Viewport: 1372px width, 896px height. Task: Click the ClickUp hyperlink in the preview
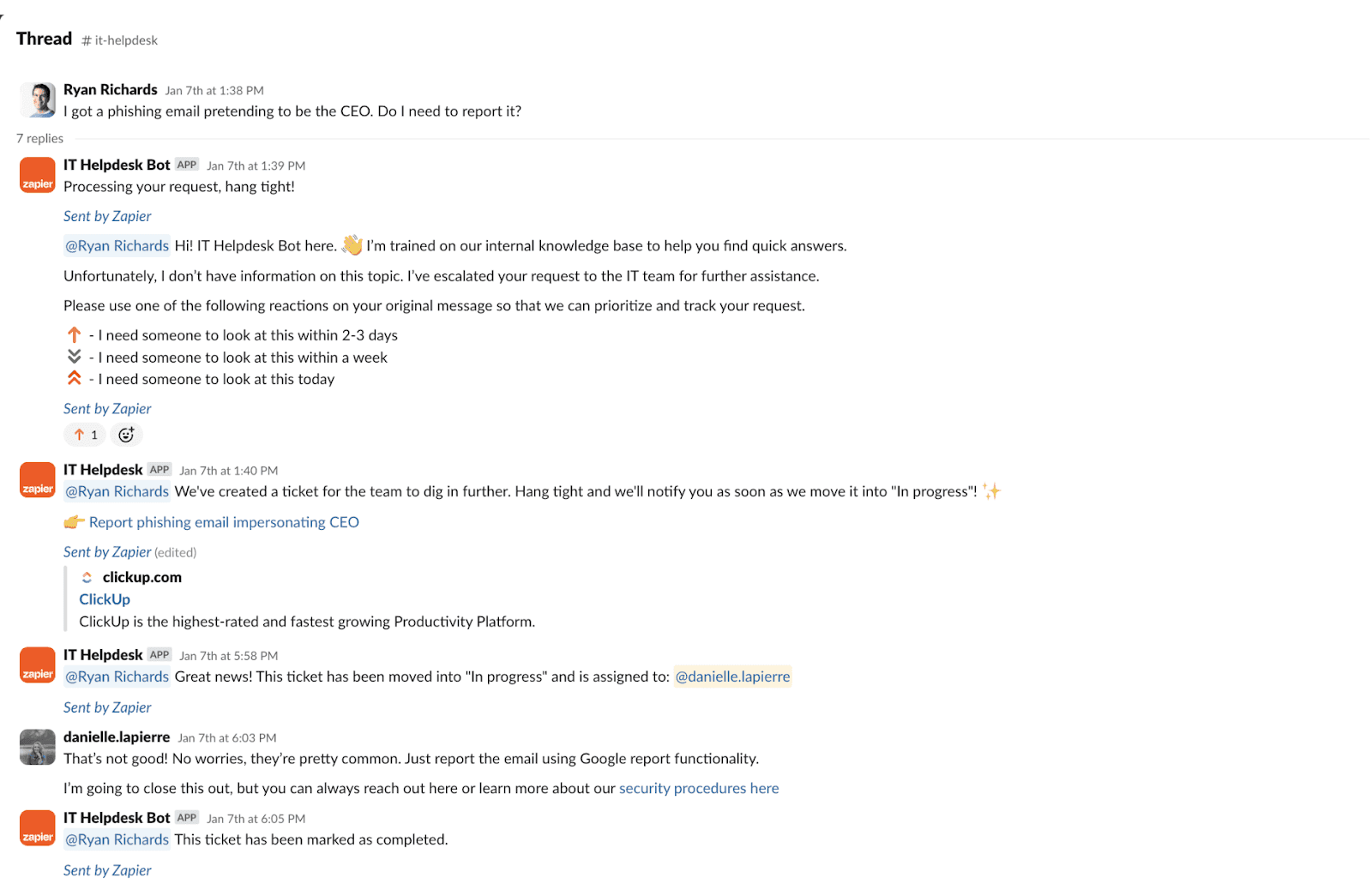[104, 598]
